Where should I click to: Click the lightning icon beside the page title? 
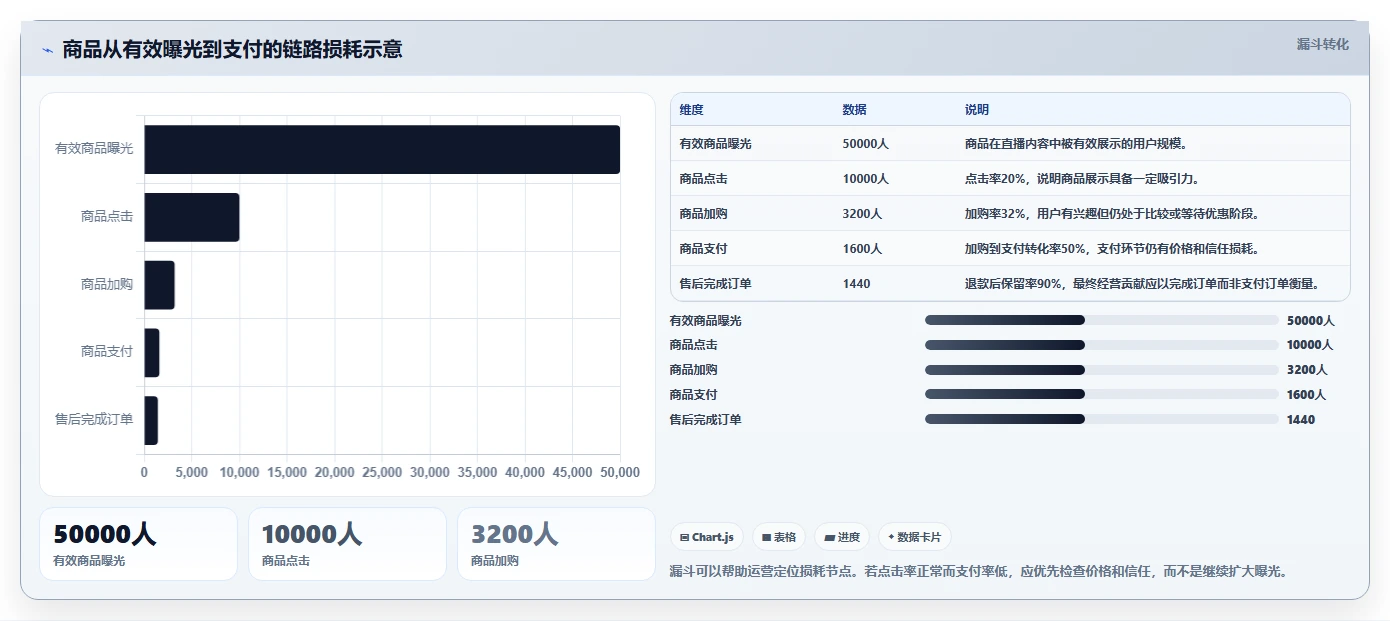pyautogui.click(x=47, y=50)
